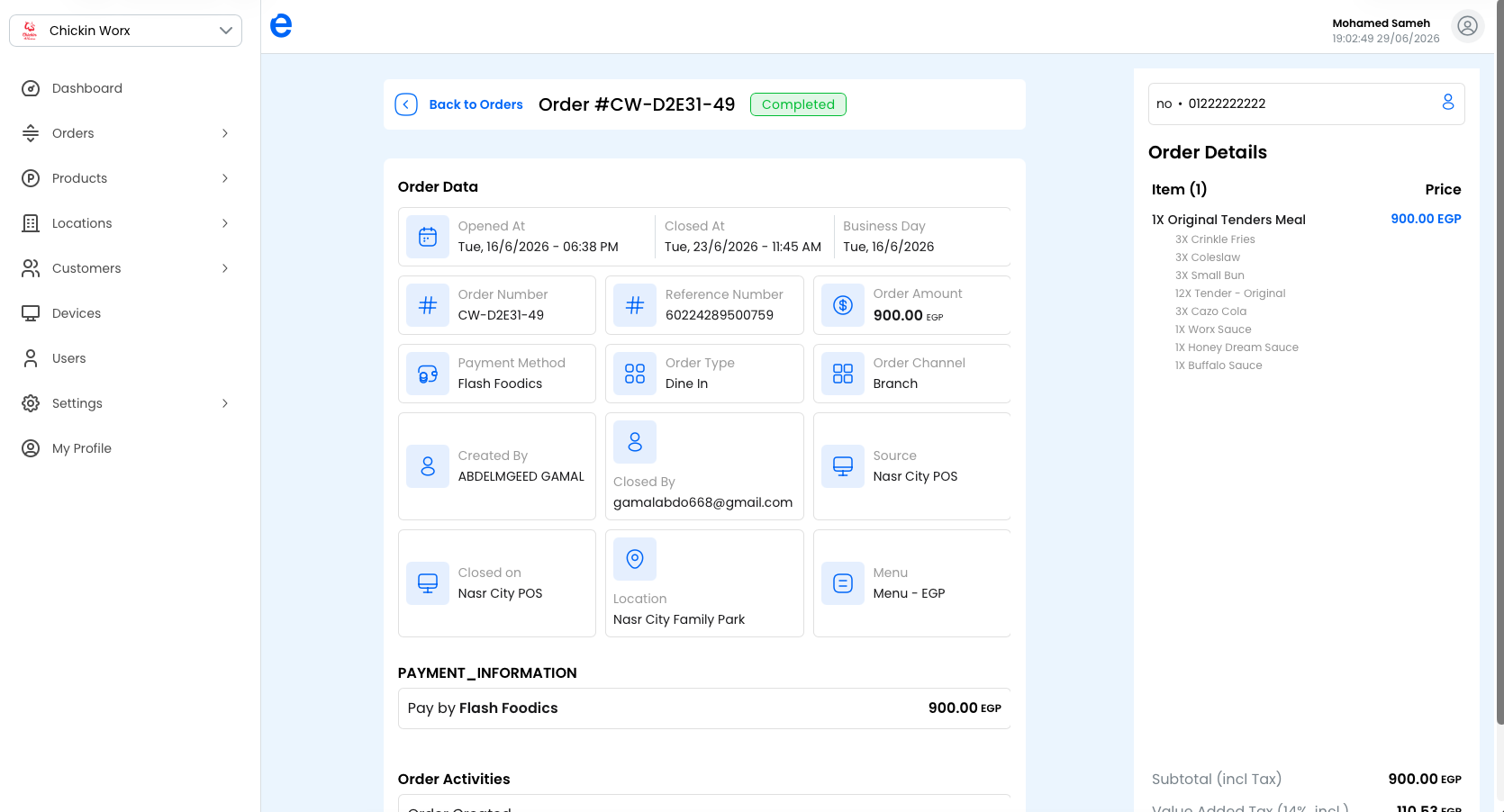Click the Users person icon

31,358
